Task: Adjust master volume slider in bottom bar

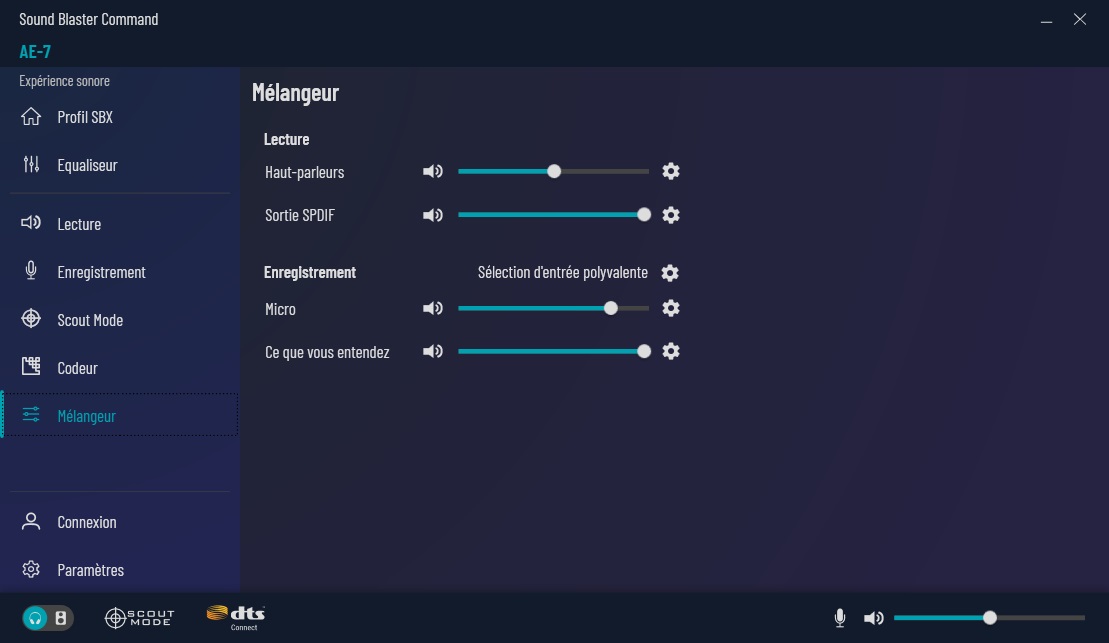Action: (989, 618)
